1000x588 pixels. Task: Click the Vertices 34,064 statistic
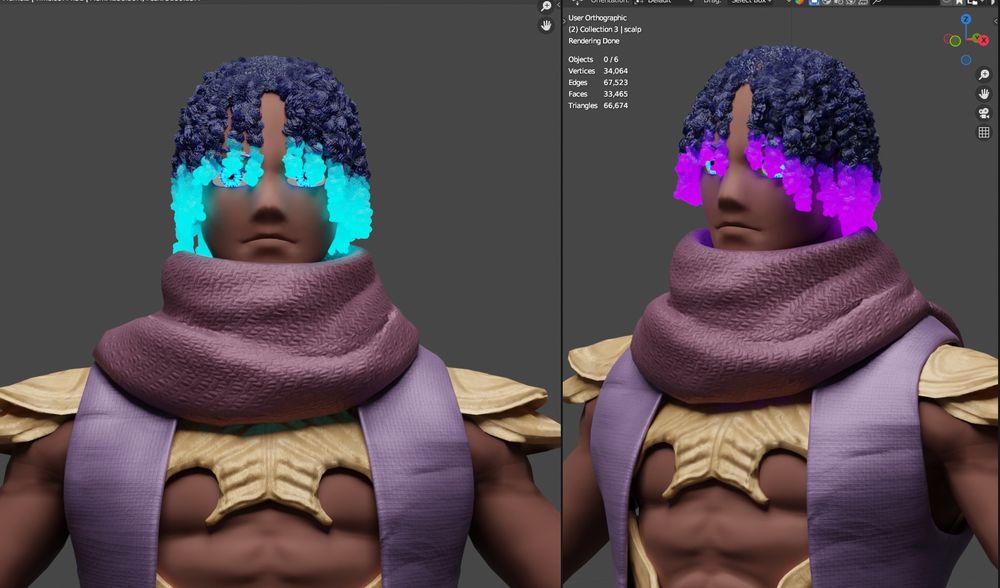[x=598, y=71]
